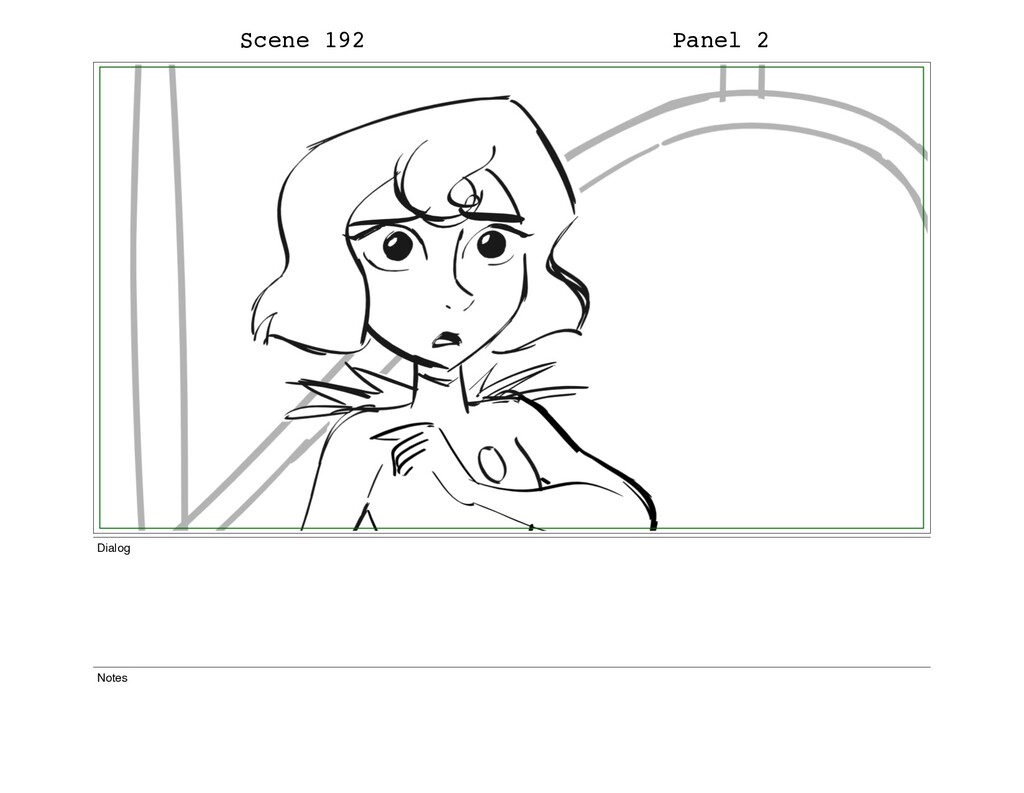This screenshot has height=793, width=1024.
Task: Click the "Panel 2" heading text
Action: click(x=720, y=40)
